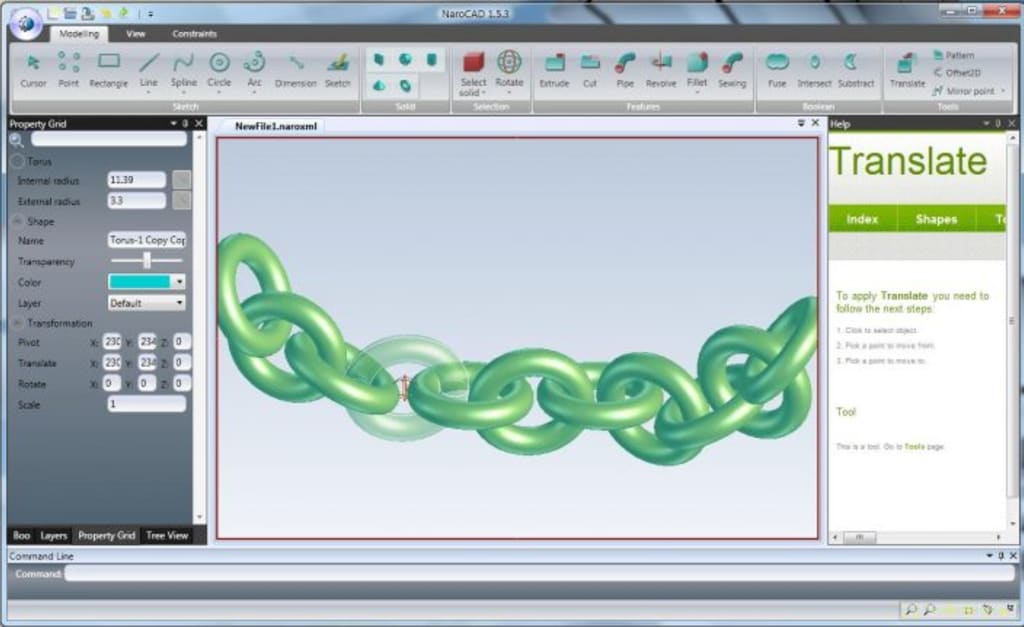Open the Layer Default dropdown
This screenshot has height=627, width=1024.
pyautogui.click(x=180, y=302)
